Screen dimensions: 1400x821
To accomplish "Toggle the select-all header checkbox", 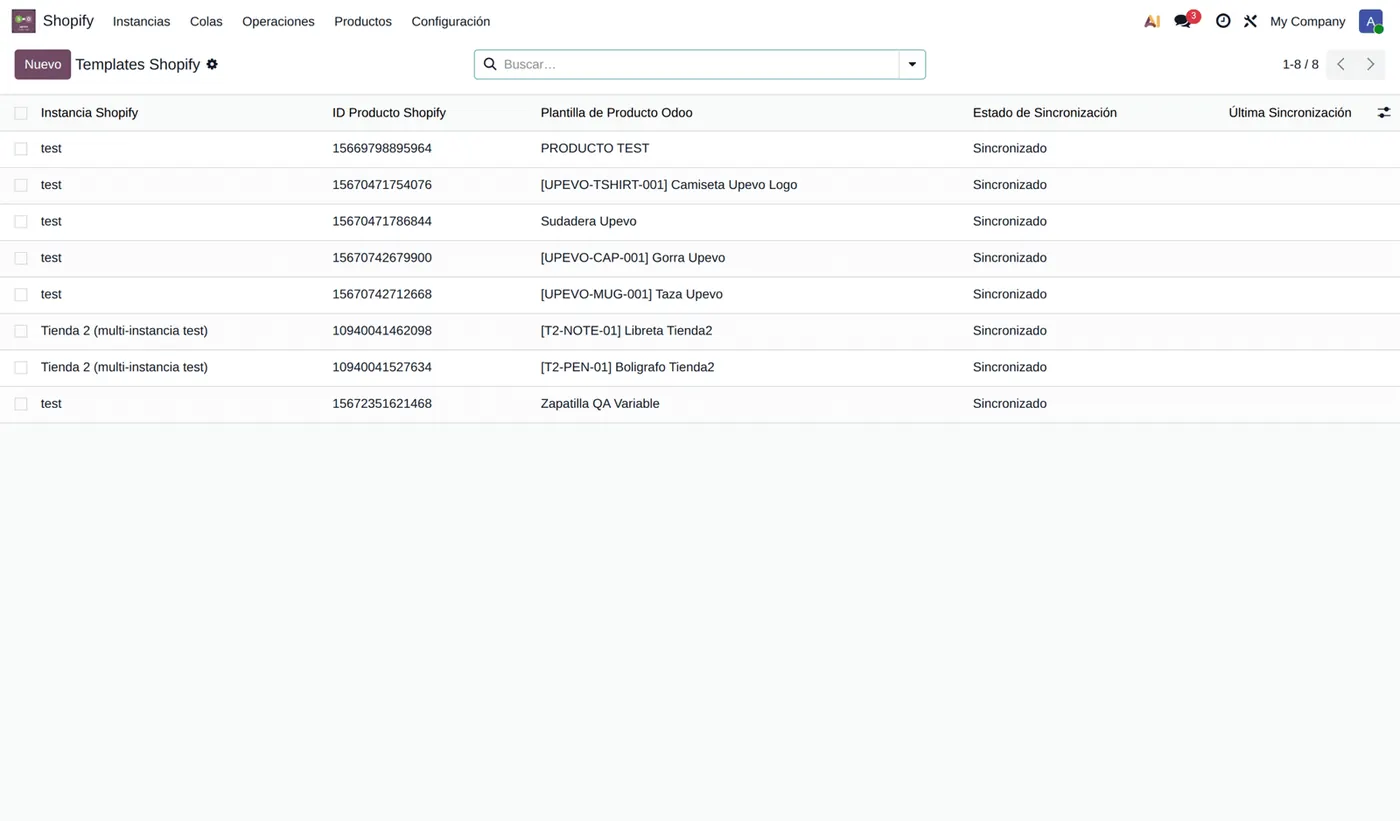I will [21, 113].
